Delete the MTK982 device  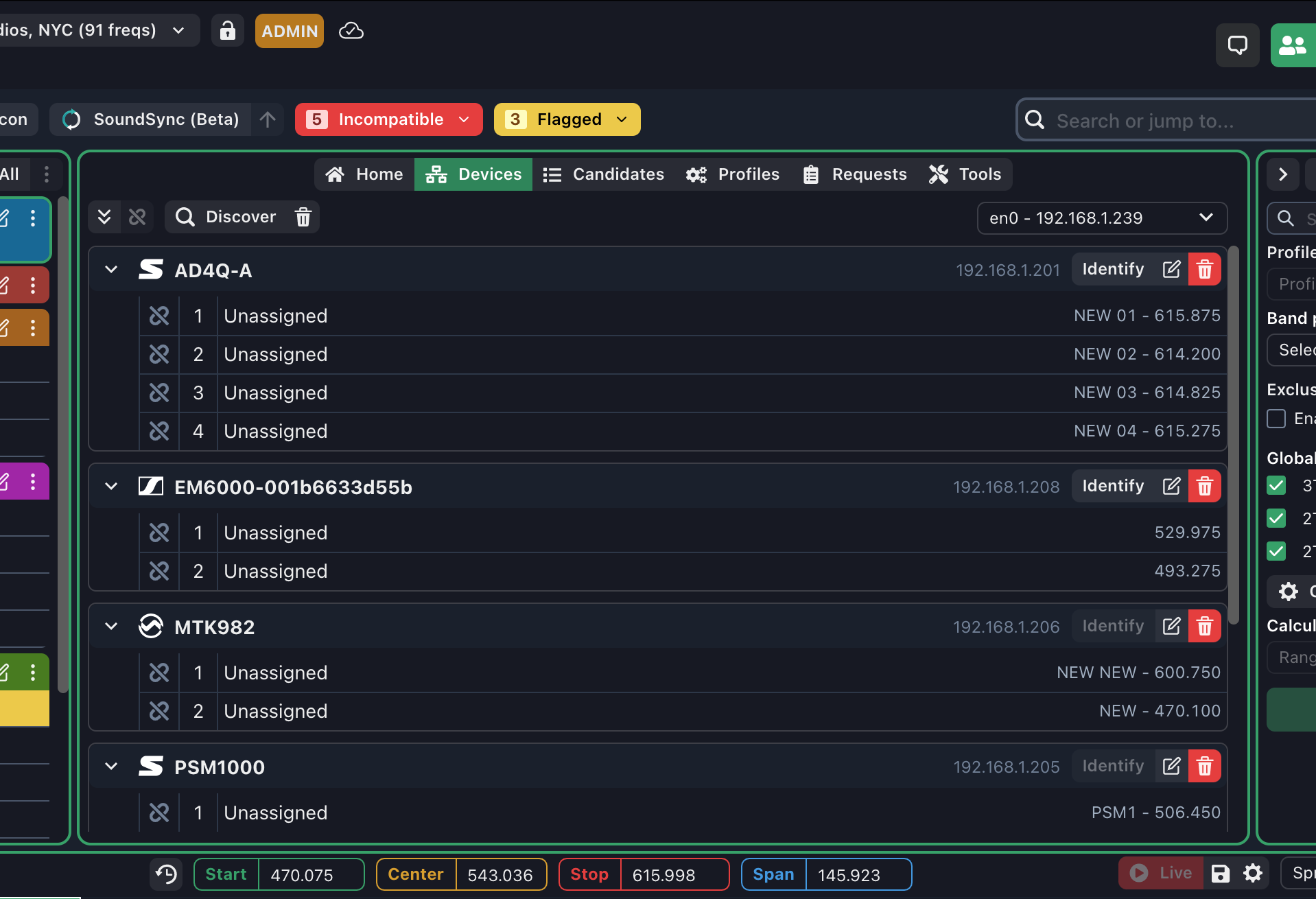1204,626
